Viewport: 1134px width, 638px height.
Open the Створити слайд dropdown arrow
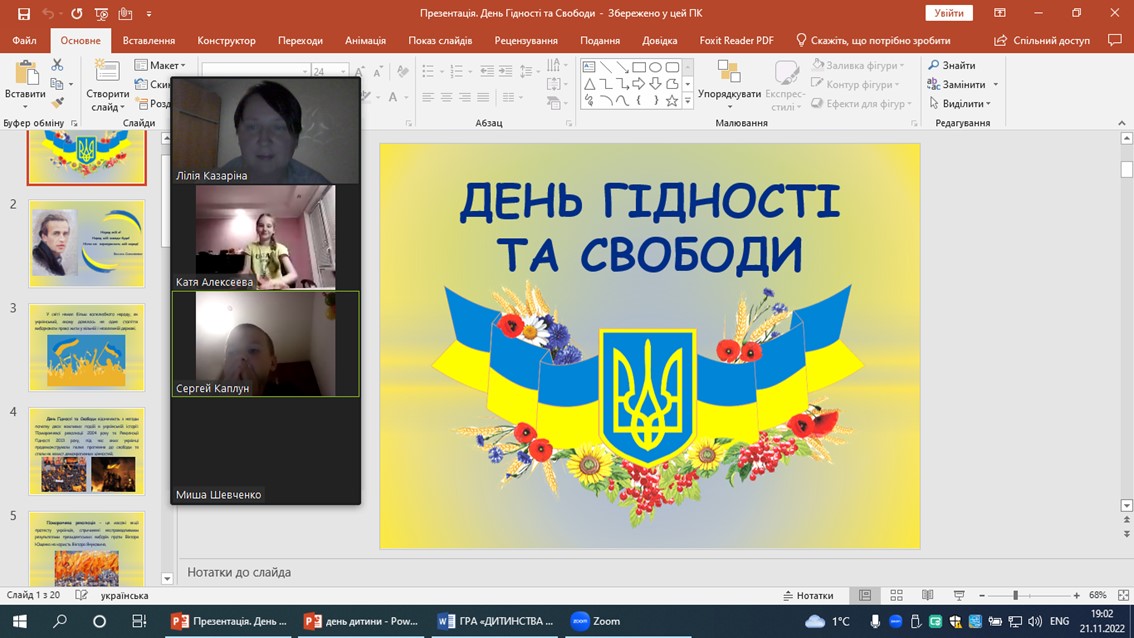click(122, 108)
